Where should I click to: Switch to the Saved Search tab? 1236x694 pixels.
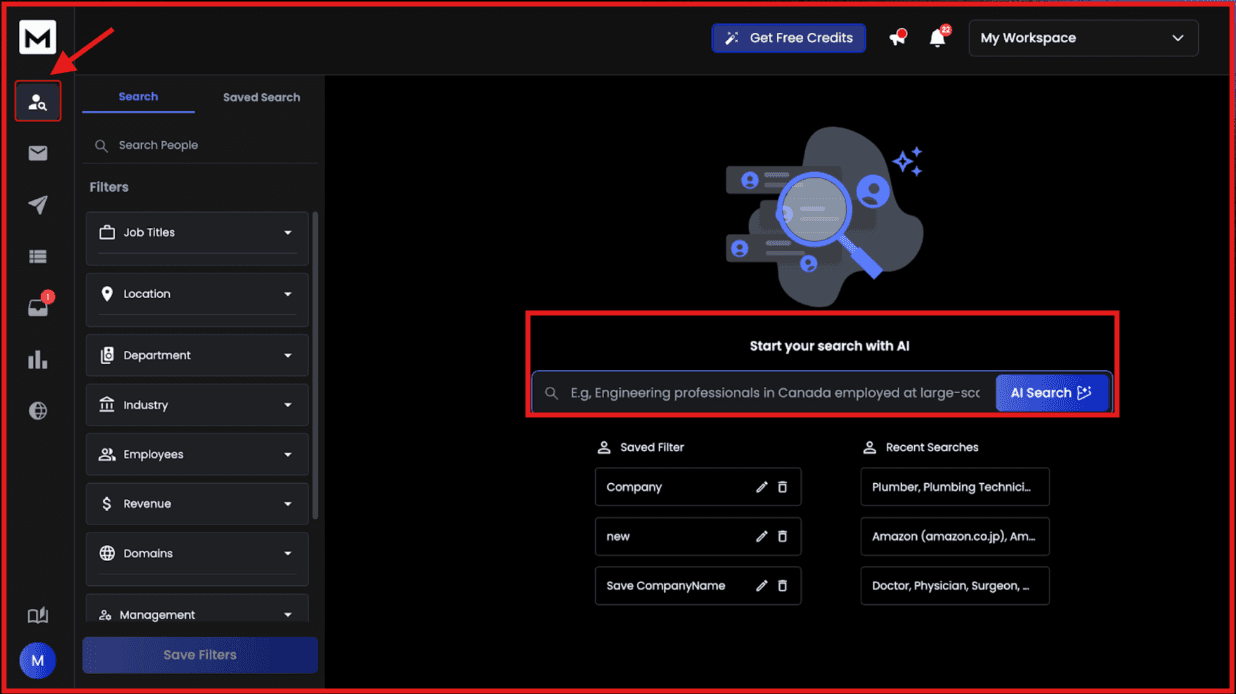(x=261, y=97)
